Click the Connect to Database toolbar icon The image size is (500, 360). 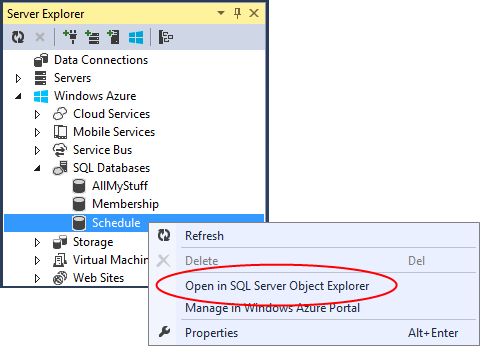(70, 37)
